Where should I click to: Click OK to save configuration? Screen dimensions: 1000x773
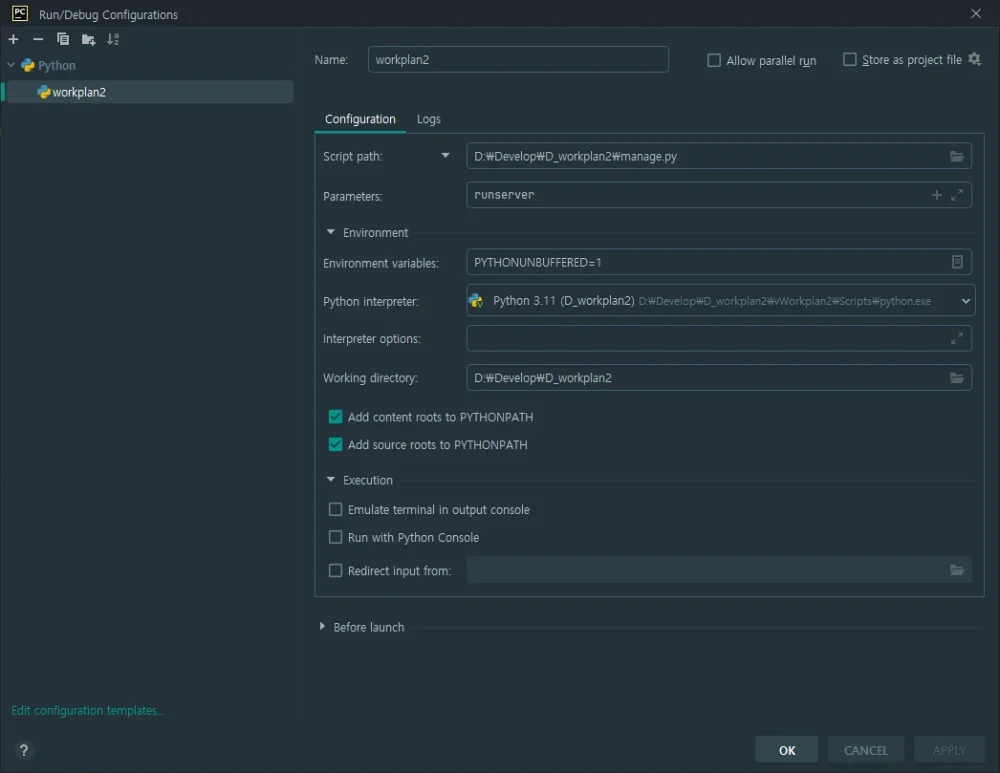click(786, 750)
